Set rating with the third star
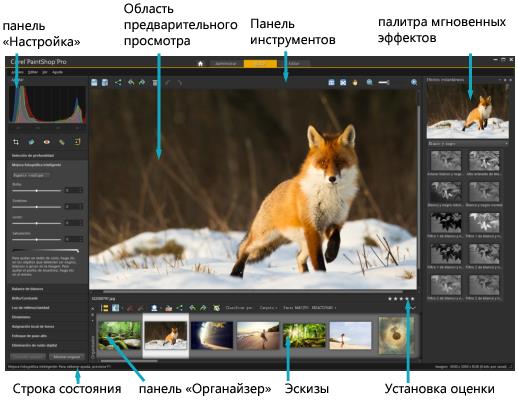 pyautogui.click(x=401, y=299)
